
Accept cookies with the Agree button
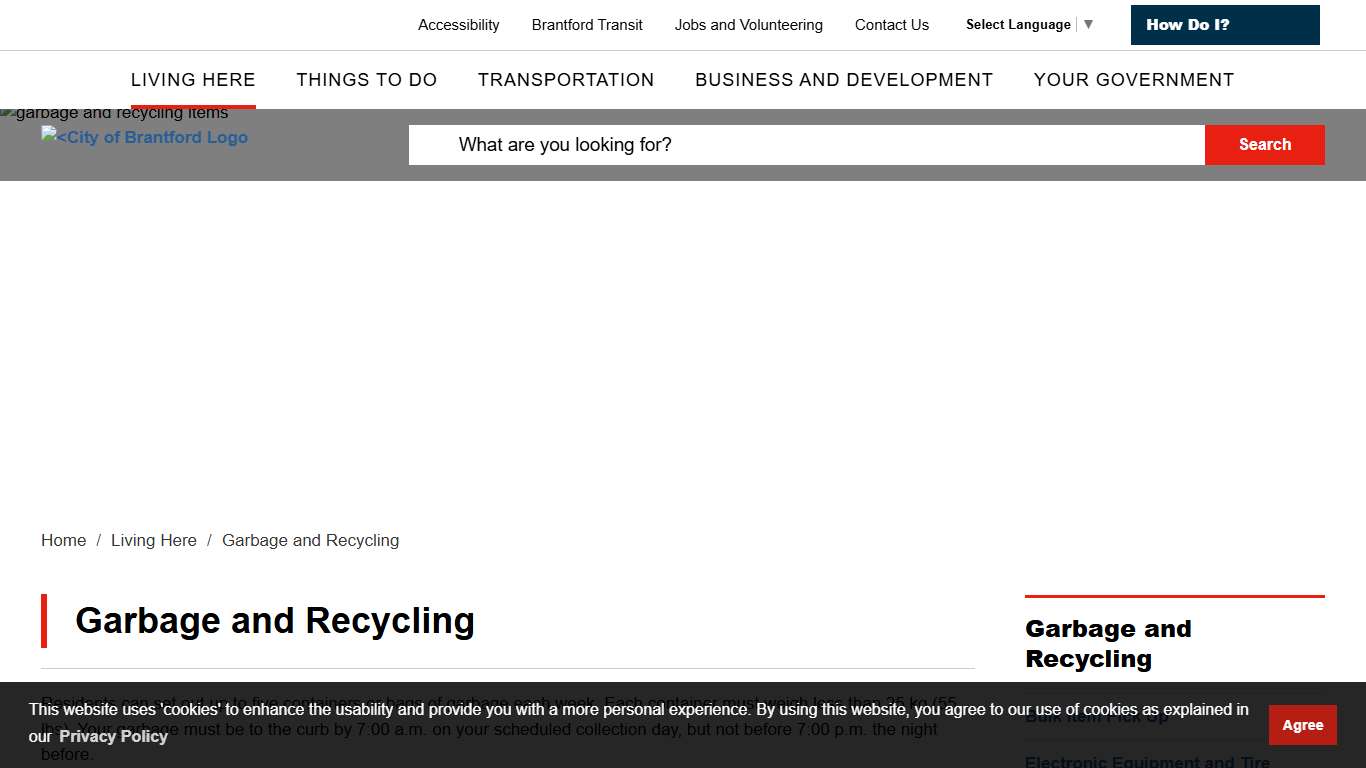click(x=1302, y=724)
